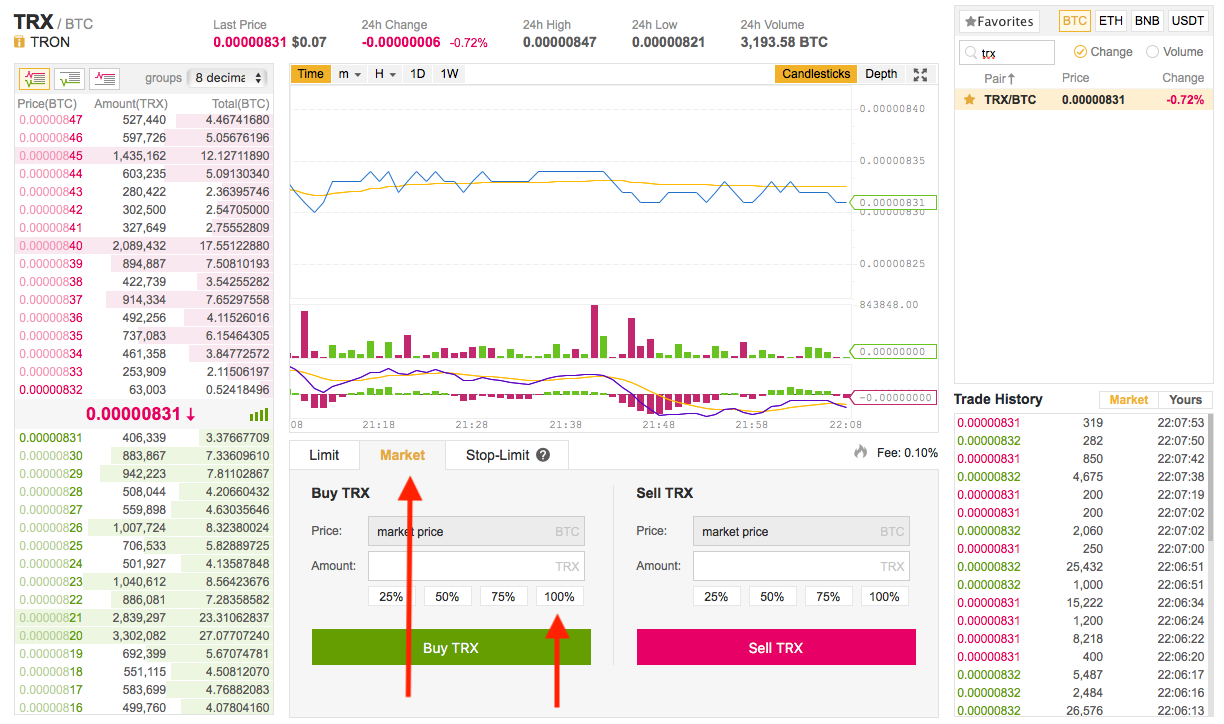Click the Change column header in pairs list
Screen dimensions: 1224x724
point(1183,78)
